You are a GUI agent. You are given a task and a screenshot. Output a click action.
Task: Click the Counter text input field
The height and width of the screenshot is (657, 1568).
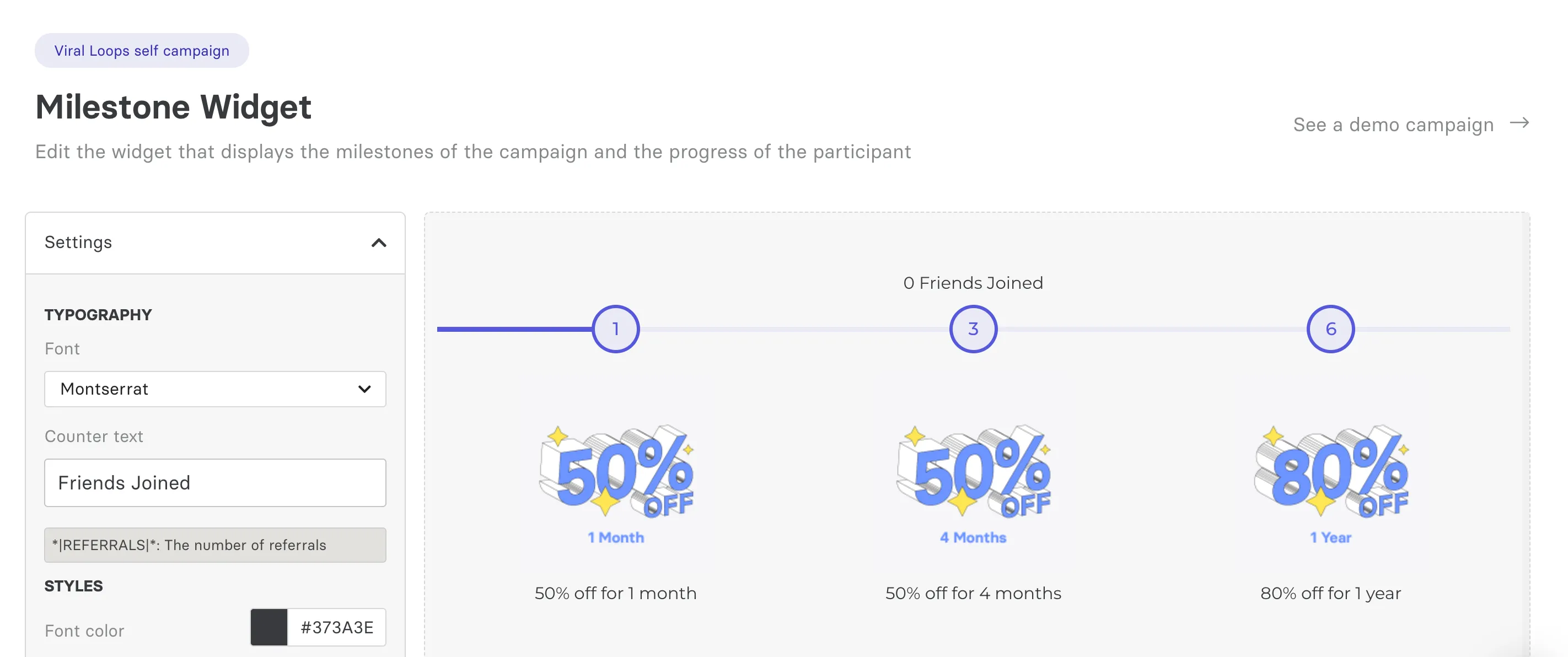point(215,482)
